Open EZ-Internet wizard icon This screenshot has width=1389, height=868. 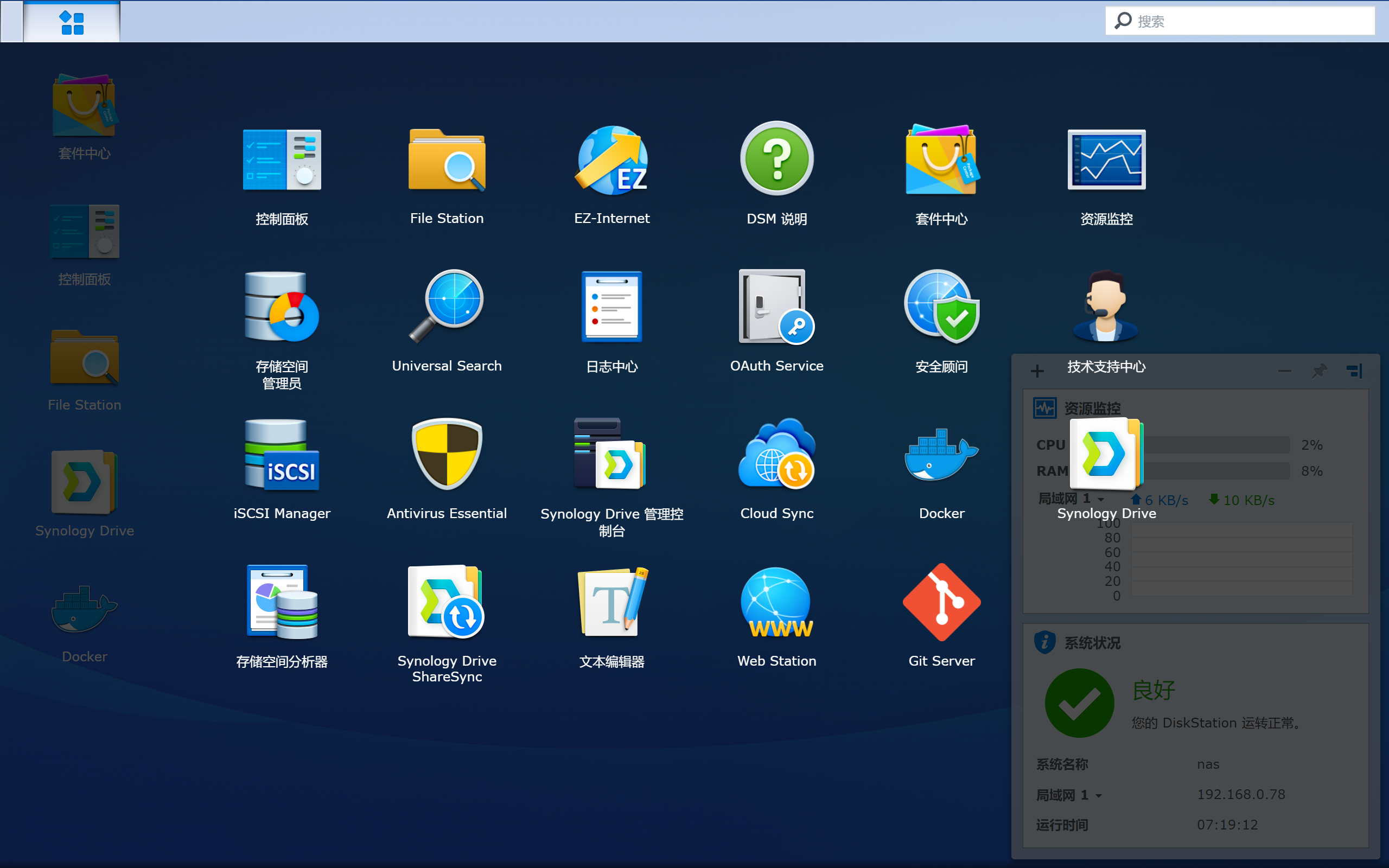tap(612, 159)
